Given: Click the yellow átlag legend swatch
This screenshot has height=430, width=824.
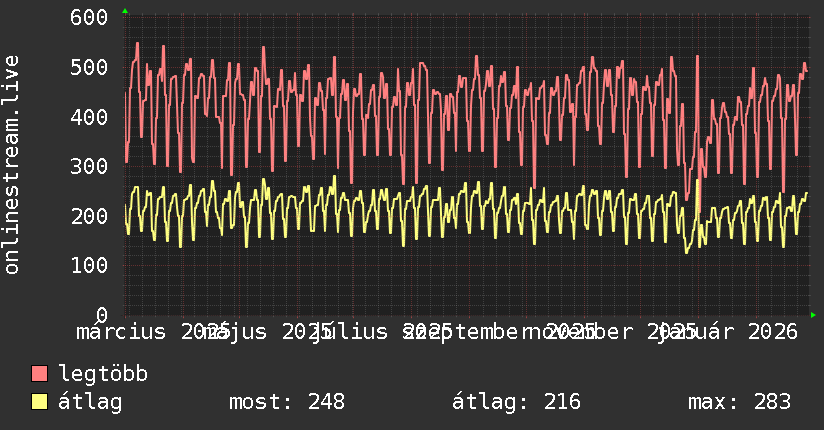Looking at the screenshot, I should tap(39, 401).
